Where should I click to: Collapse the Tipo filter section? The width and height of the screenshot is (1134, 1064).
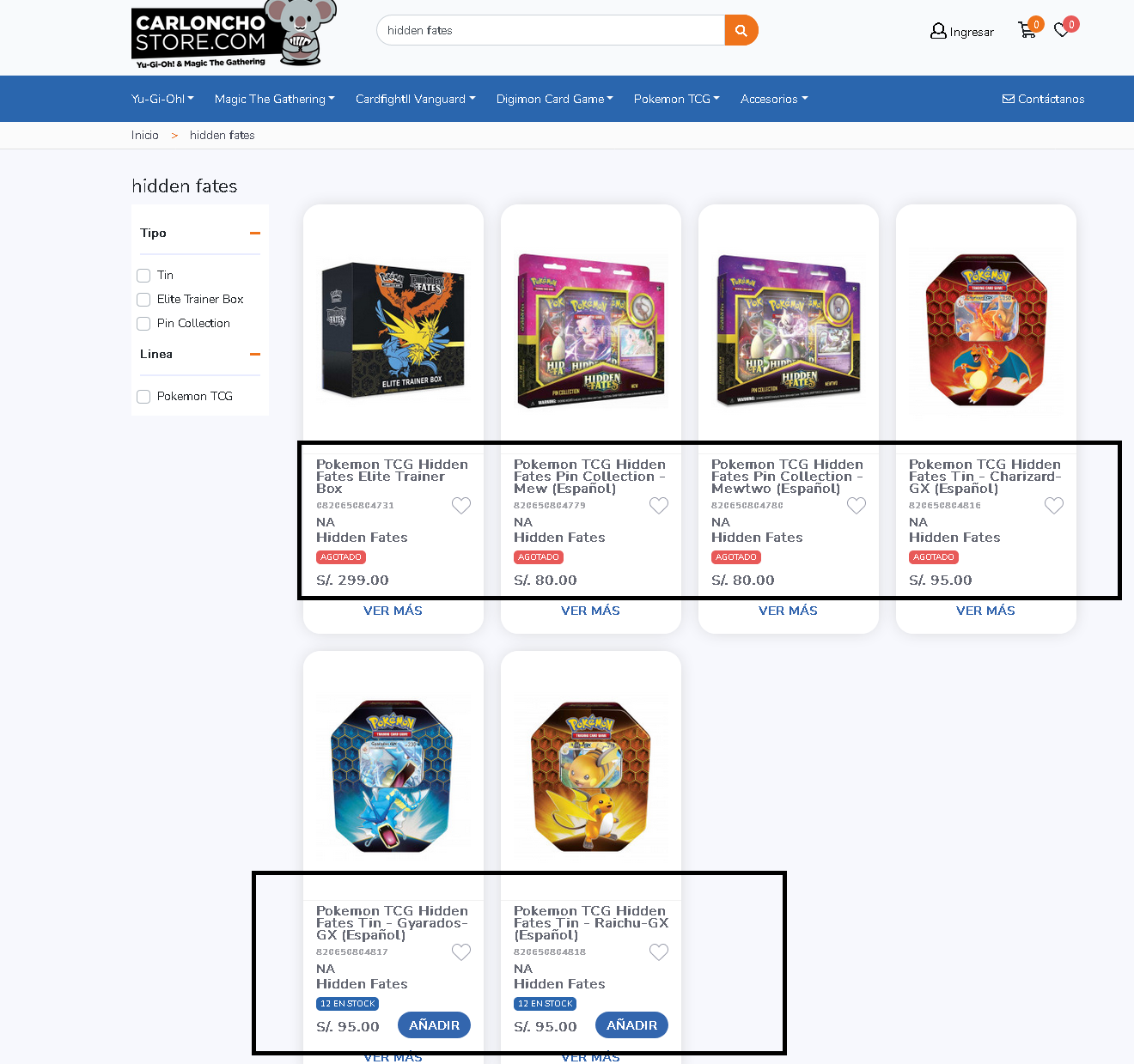tap(255, 233)
